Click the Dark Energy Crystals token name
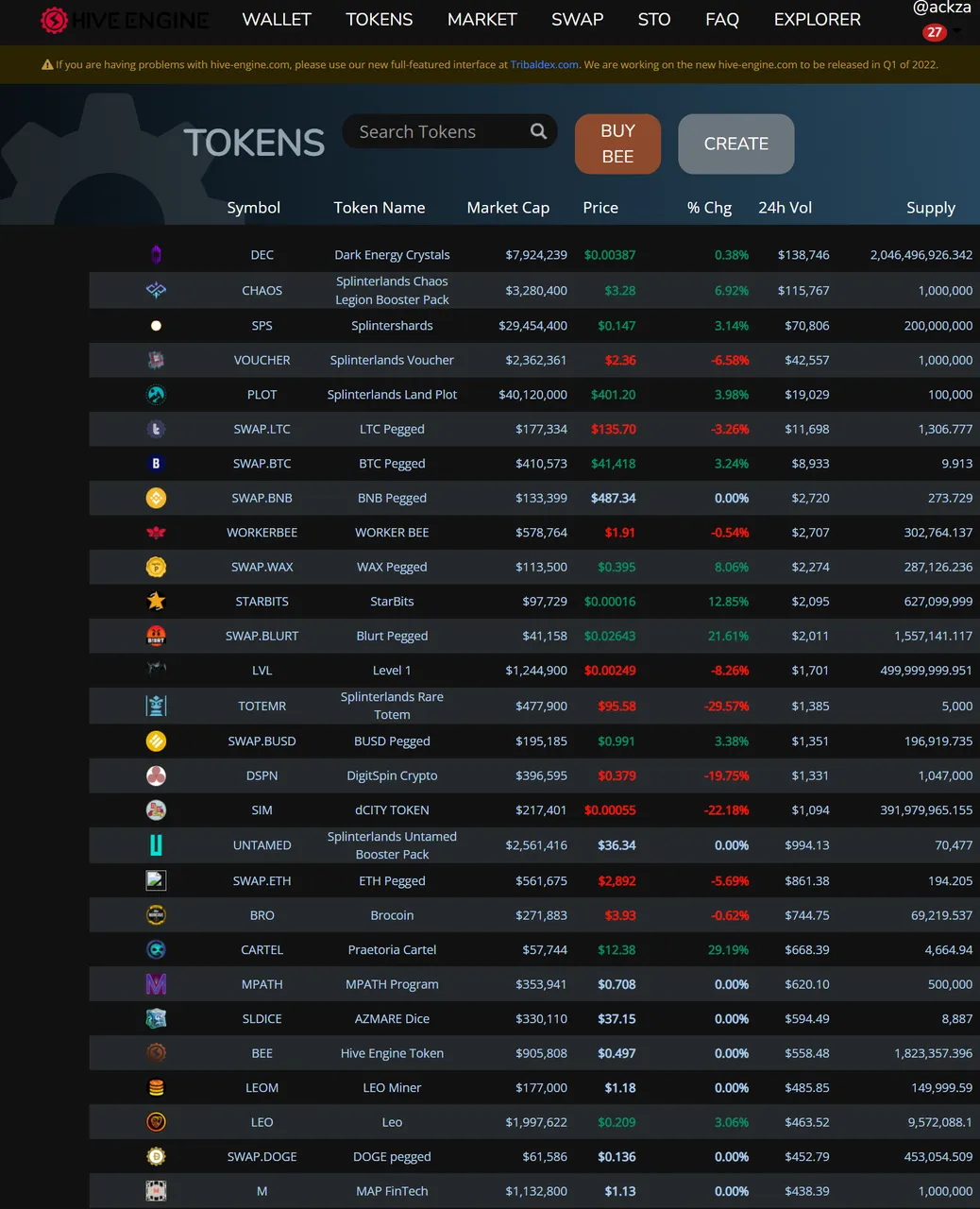This screenshot has width=980, height=1209. 392,255
